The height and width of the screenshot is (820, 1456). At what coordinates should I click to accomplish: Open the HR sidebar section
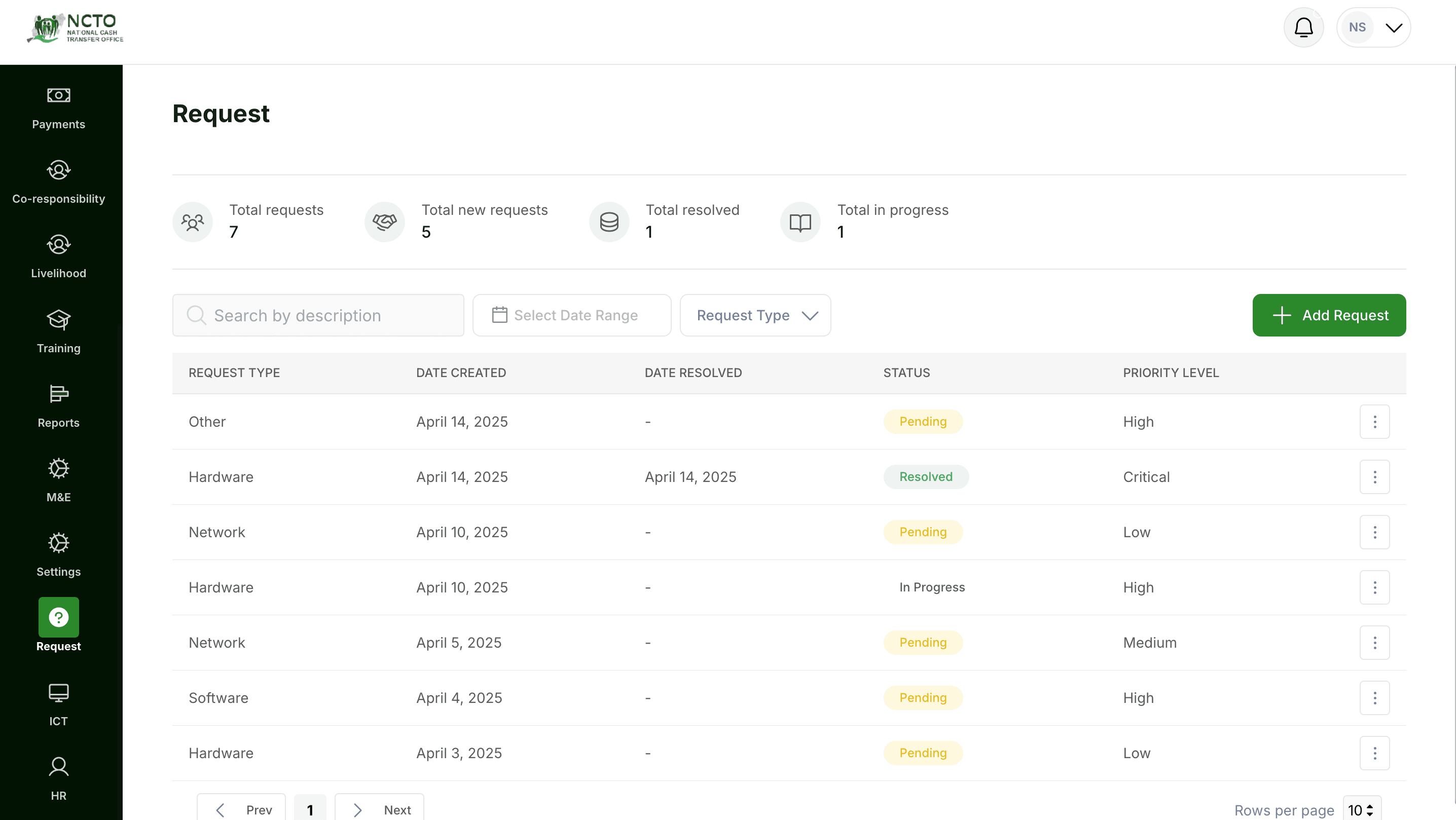pyautogui.click(x=58, y=780)
